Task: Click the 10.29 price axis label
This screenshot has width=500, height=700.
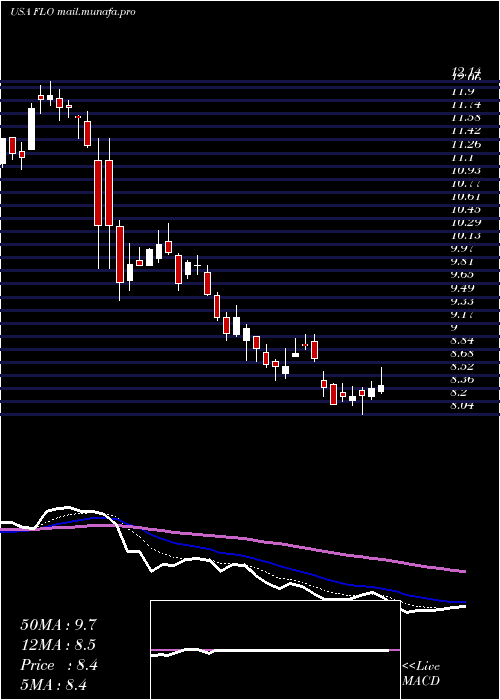Action: point(466,222)
